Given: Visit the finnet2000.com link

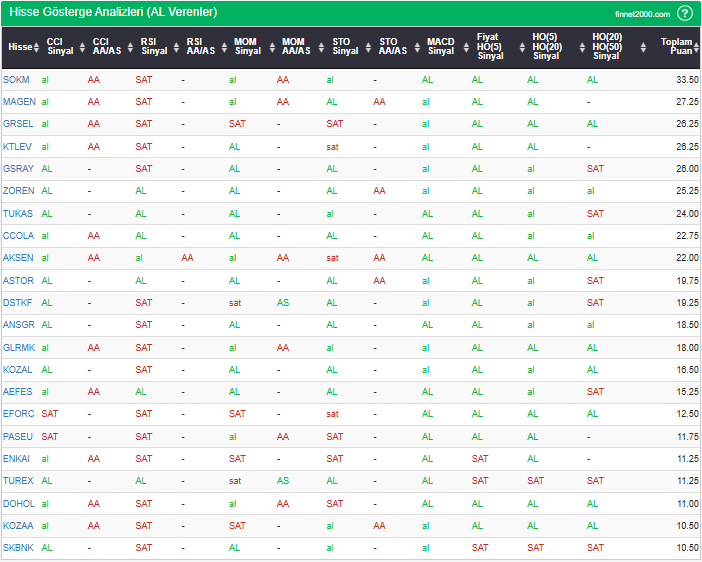Looking at the screenshot, I should pos(643,14).
